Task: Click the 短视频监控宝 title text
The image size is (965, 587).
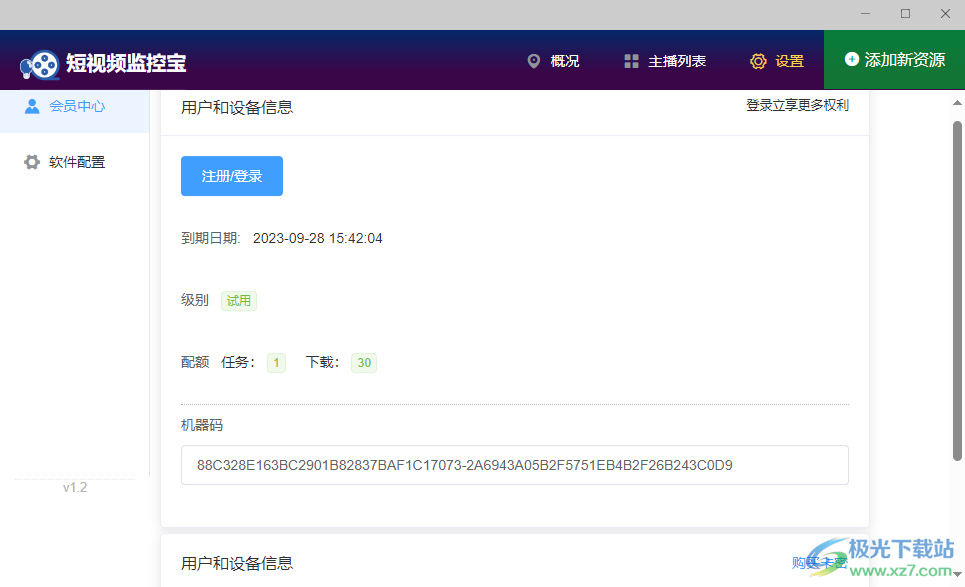Action: pos(126,63)
